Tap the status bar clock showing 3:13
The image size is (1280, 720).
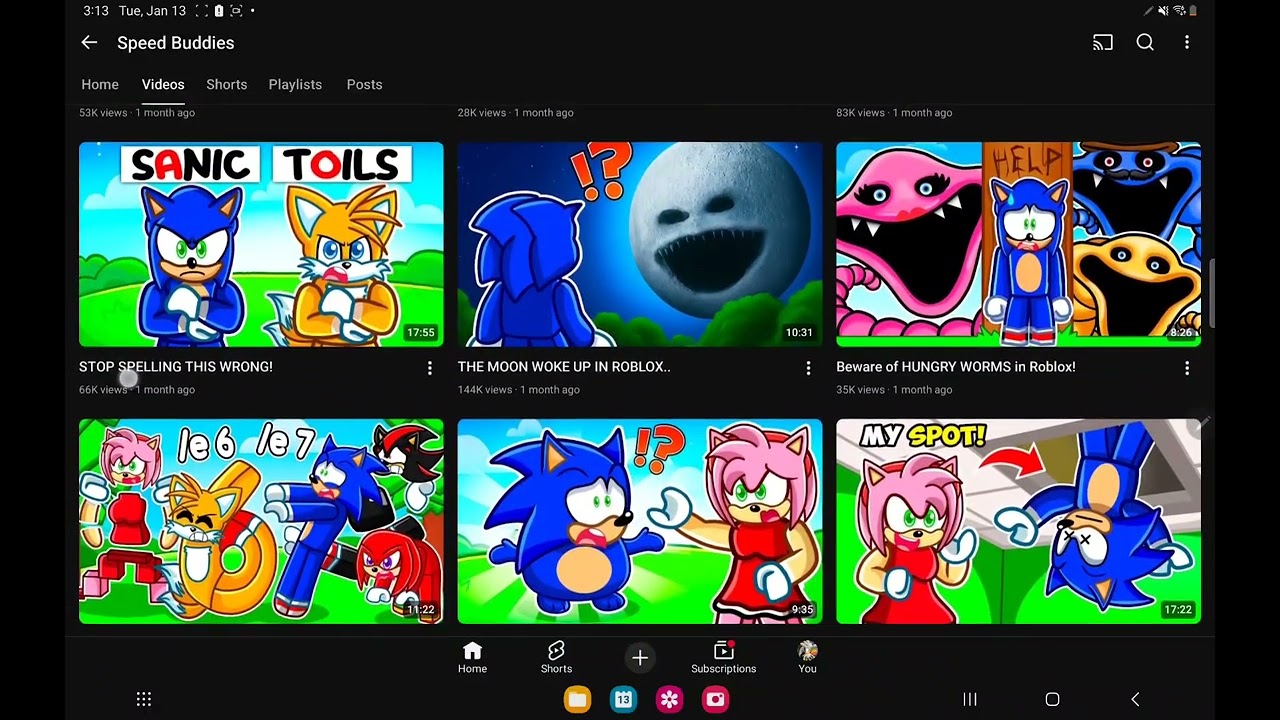tap(96, 11)
